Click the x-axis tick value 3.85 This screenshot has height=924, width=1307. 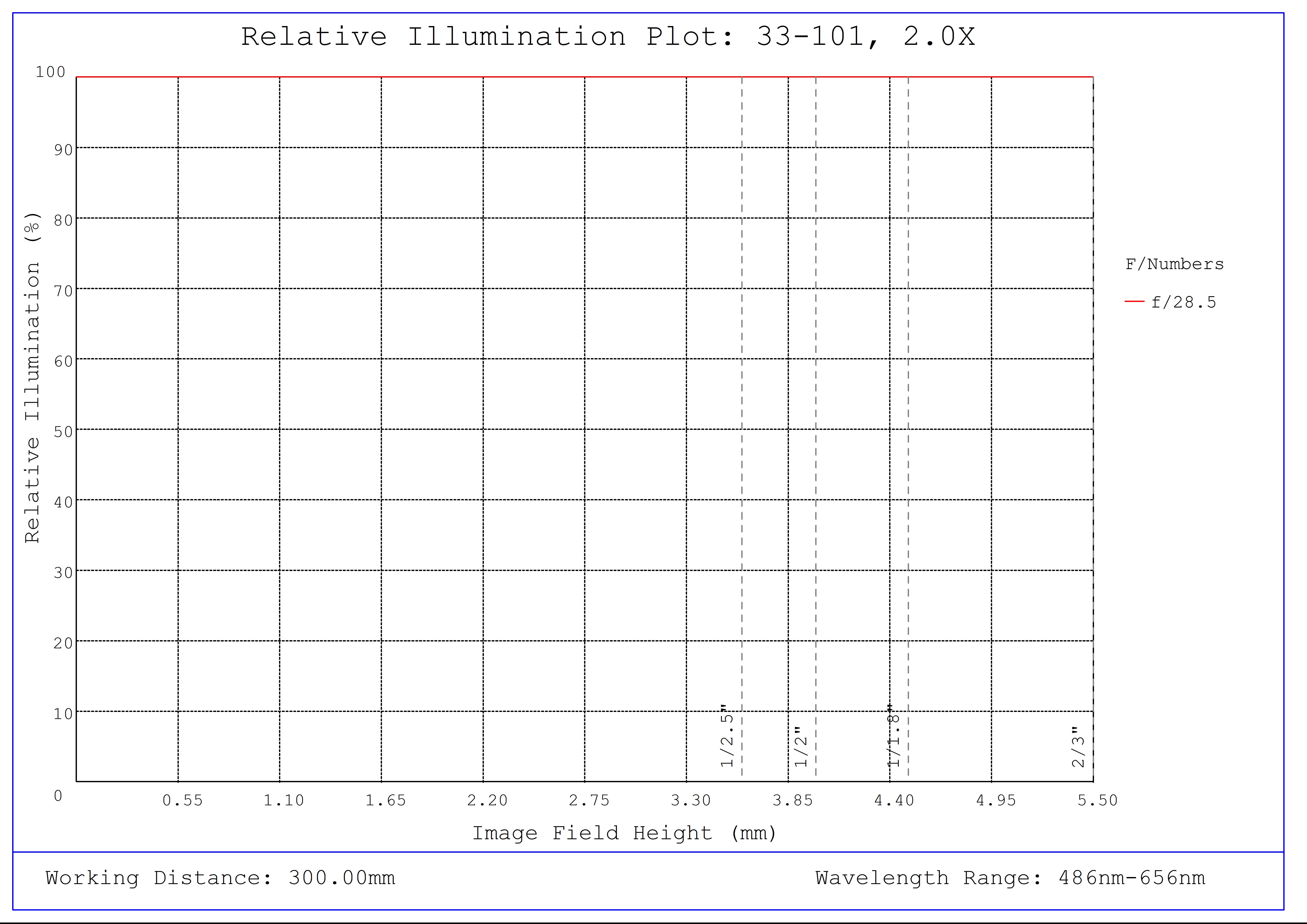[x=792, y=801]
